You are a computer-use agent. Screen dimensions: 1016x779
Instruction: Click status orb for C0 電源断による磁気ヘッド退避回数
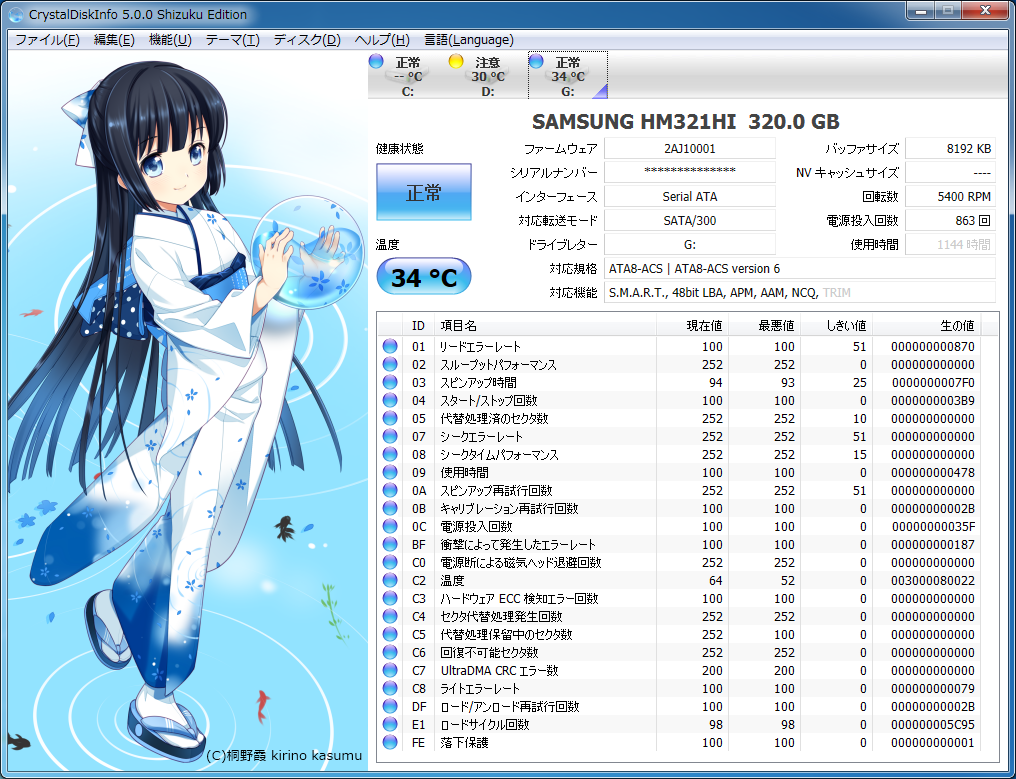(390, 563)
